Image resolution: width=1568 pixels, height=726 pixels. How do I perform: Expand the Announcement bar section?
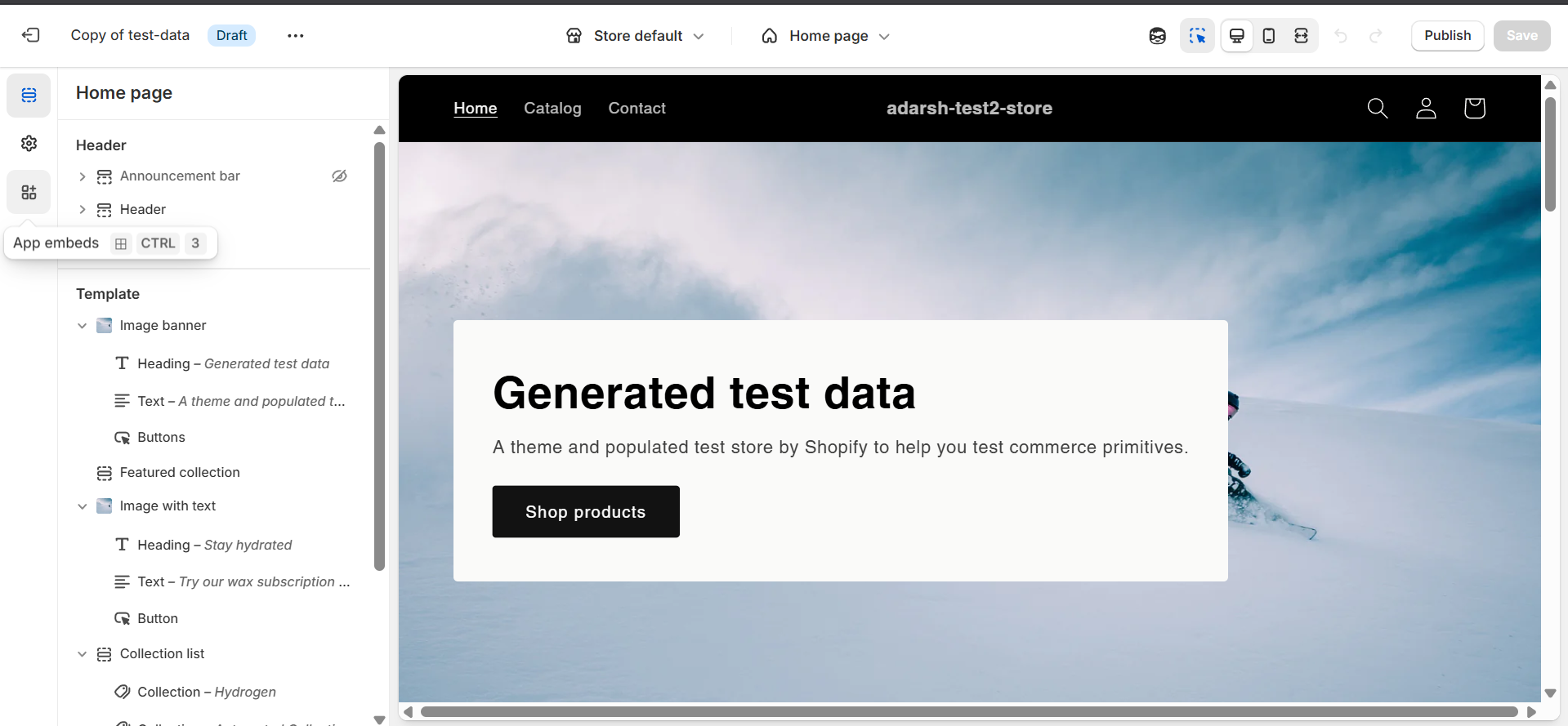[82, 176]
